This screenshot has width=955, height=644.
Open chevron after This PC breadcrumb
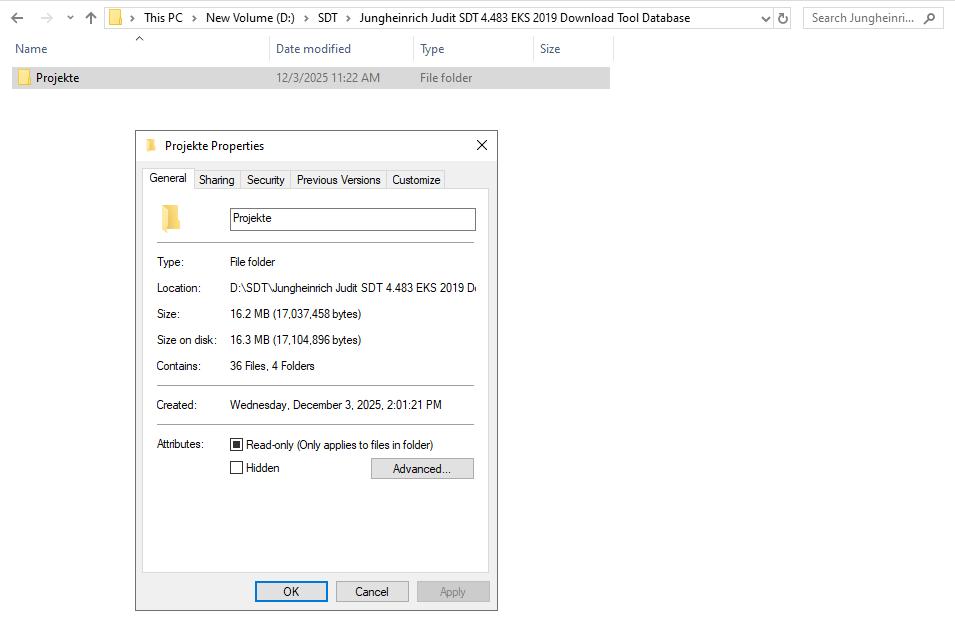[194, 18]
